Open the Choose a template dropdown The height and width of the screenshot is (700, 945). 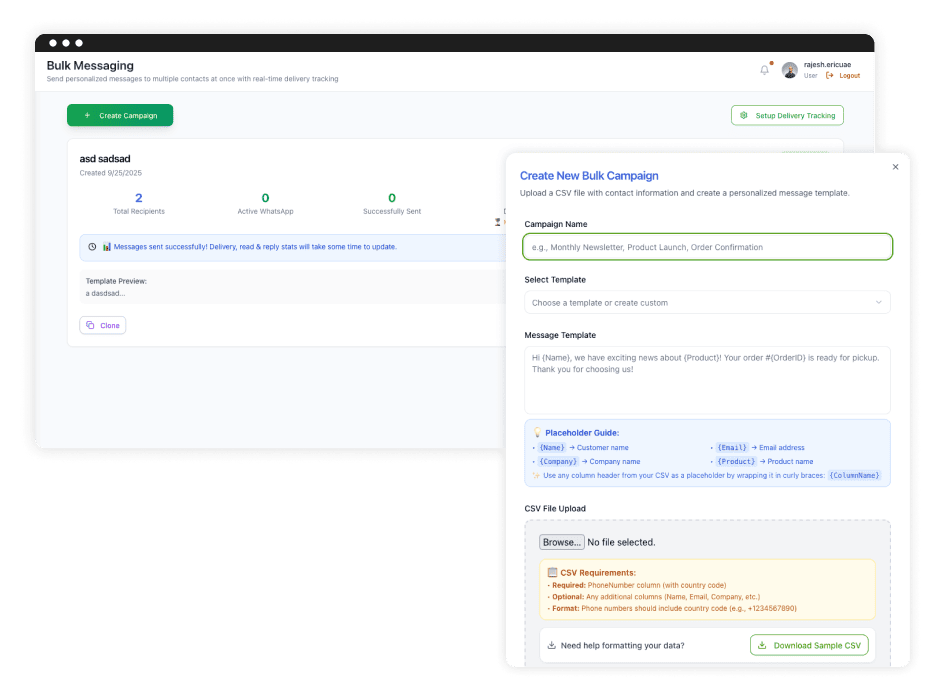pyautogui.click(x=707, y=302)
